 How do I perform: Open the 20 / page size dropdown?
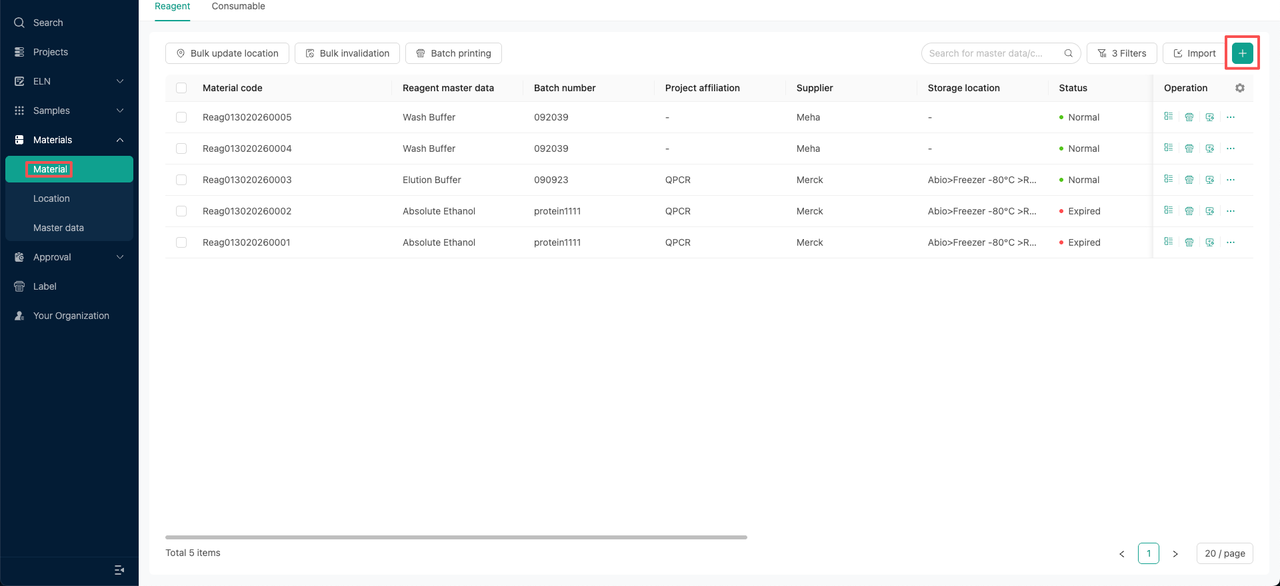tap(1224, 553)
